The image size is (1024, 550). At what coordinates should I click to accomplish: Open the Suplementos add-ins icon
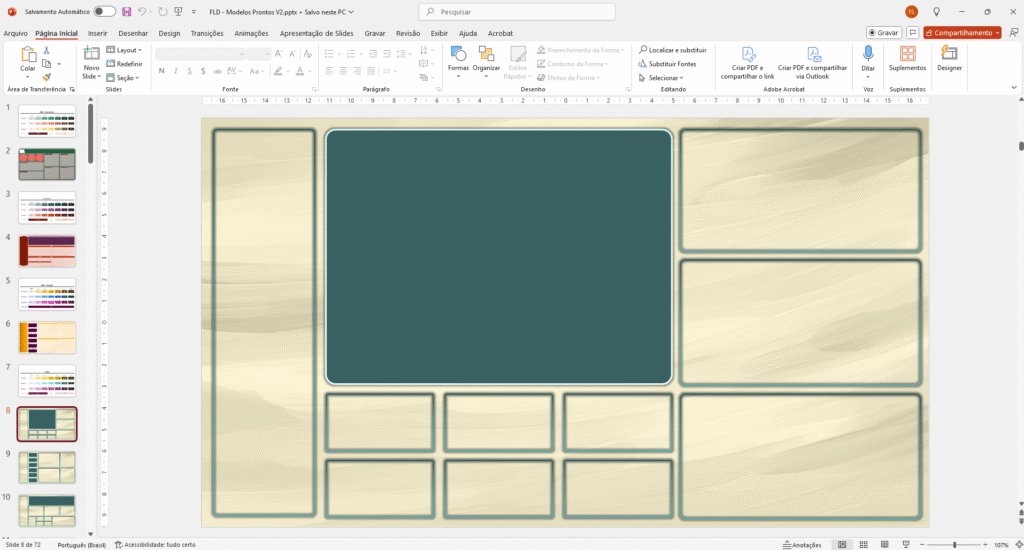click(907, 59)
